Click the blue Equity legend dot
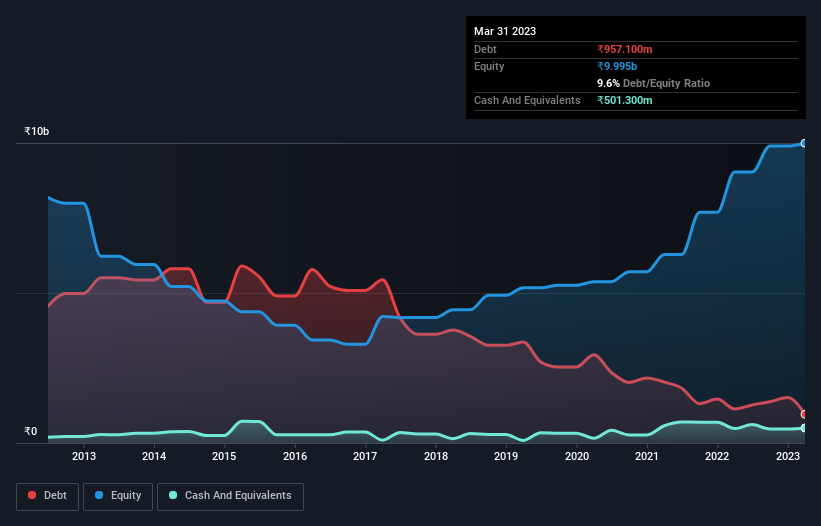 pos(99,495)
